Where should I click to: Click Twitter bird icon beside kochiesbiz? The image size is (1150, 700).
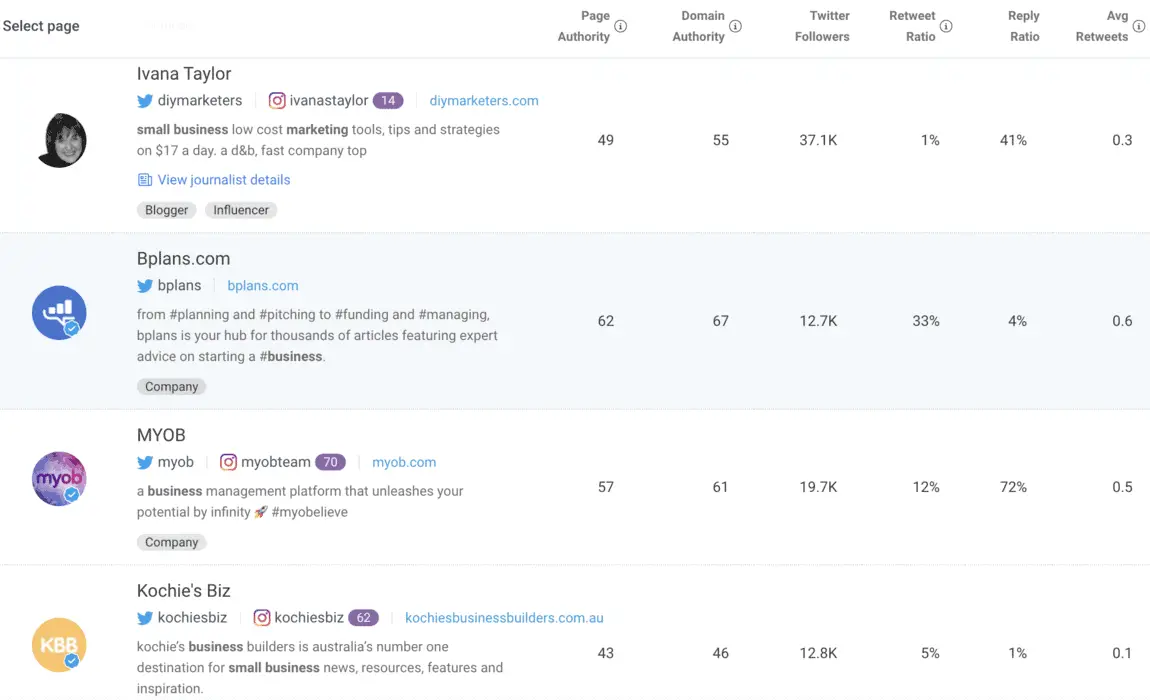click(145, 618)
